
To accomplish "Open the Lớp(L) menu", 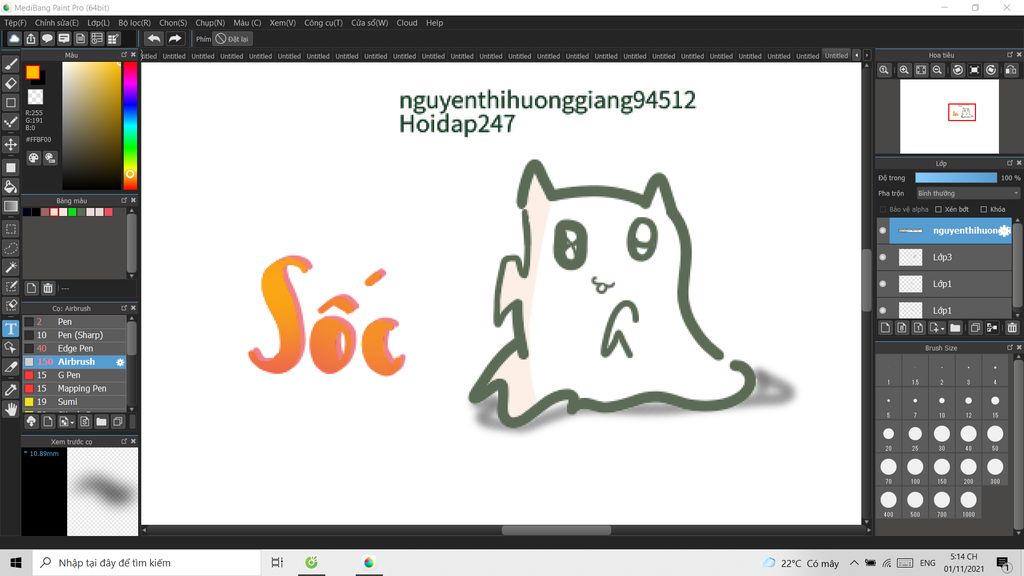I will 99,23.
